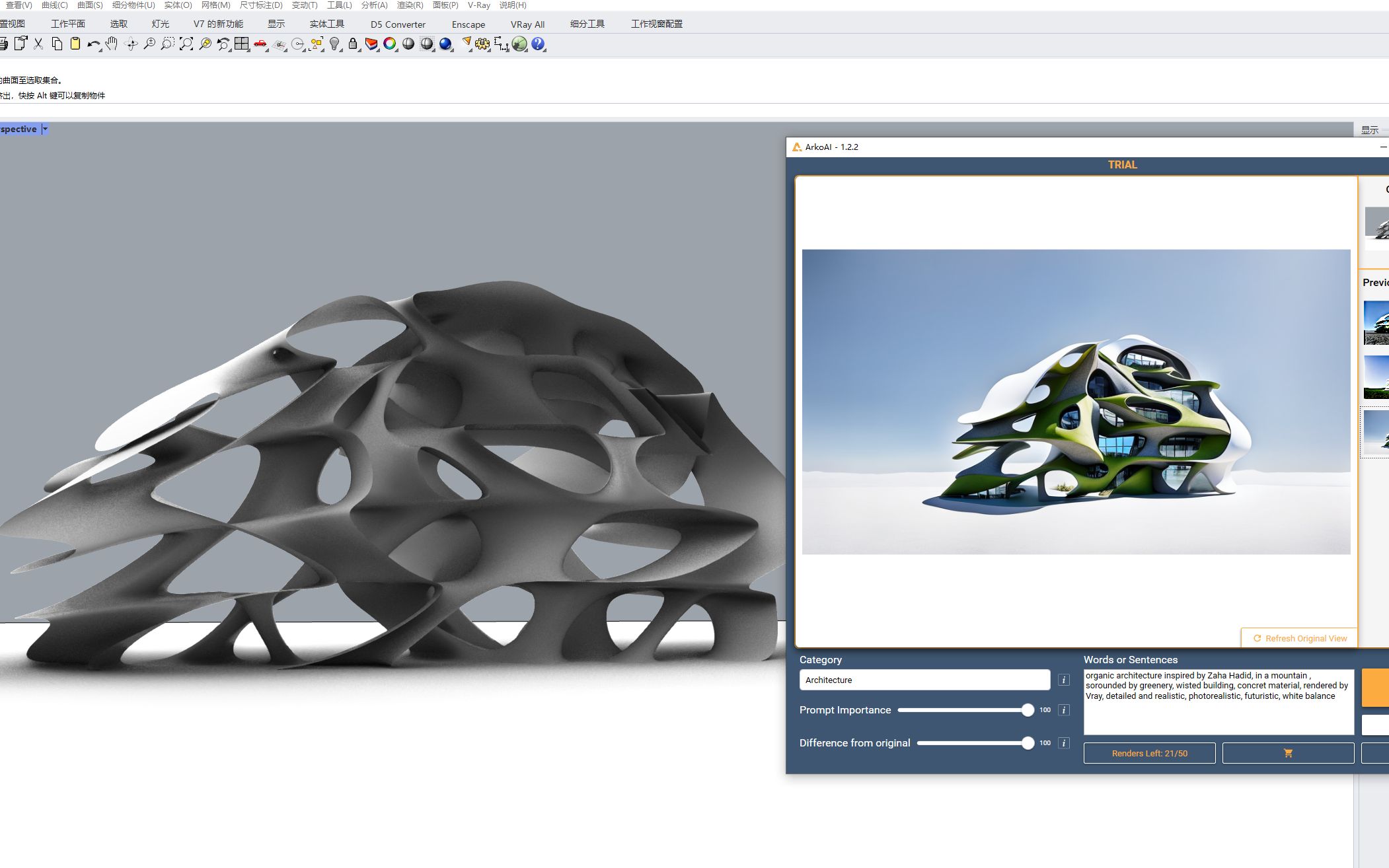Click the Undo arrow icon
This screenshot has width=1389, height=868.
click(93, 44)
